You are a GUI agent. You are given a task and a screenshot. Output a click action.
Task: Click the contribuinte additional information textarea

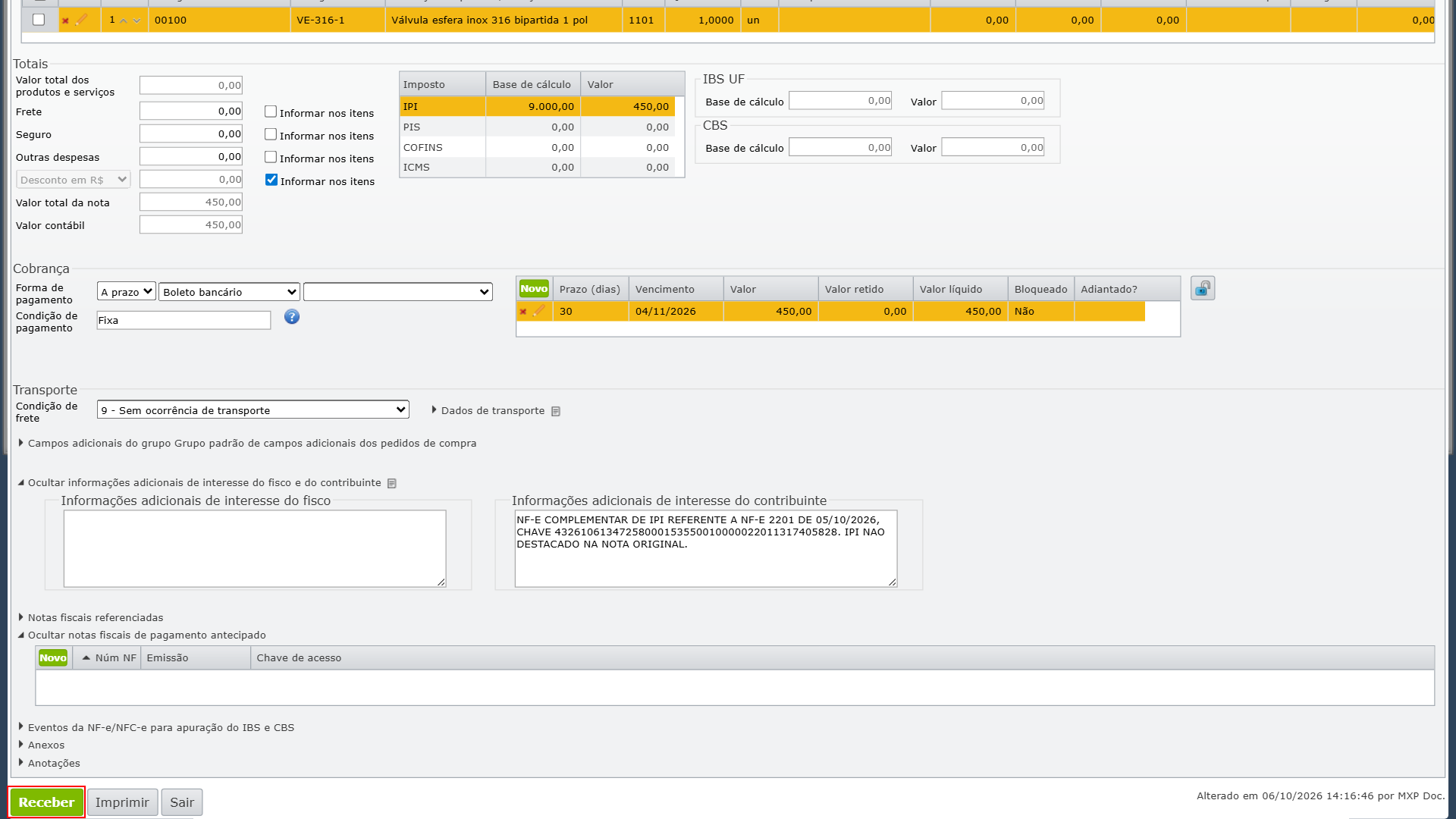[x=706, y=548]
